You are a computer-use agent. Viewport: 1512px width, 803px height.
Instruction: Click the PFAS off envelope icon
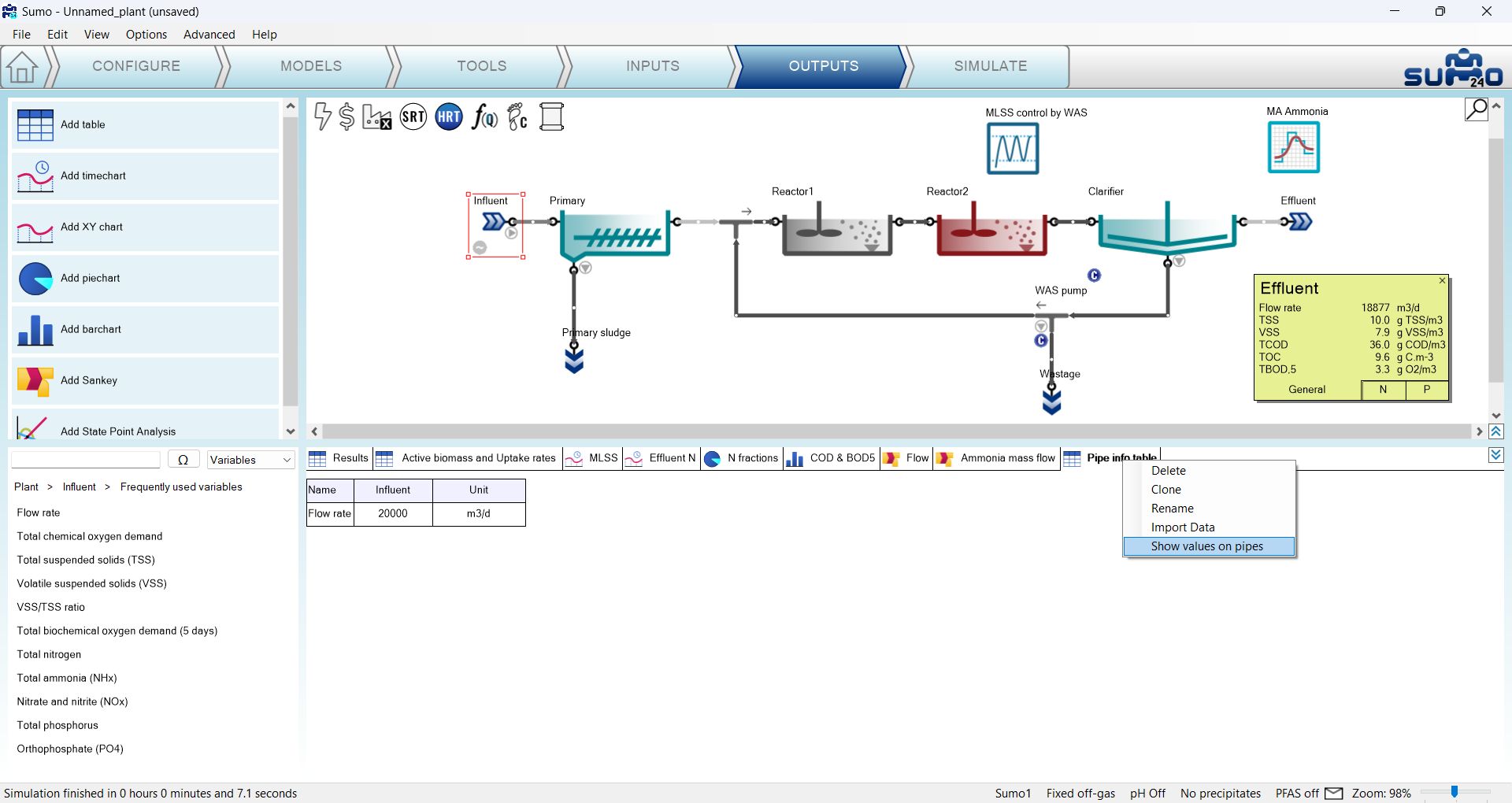pos(1334,793)
